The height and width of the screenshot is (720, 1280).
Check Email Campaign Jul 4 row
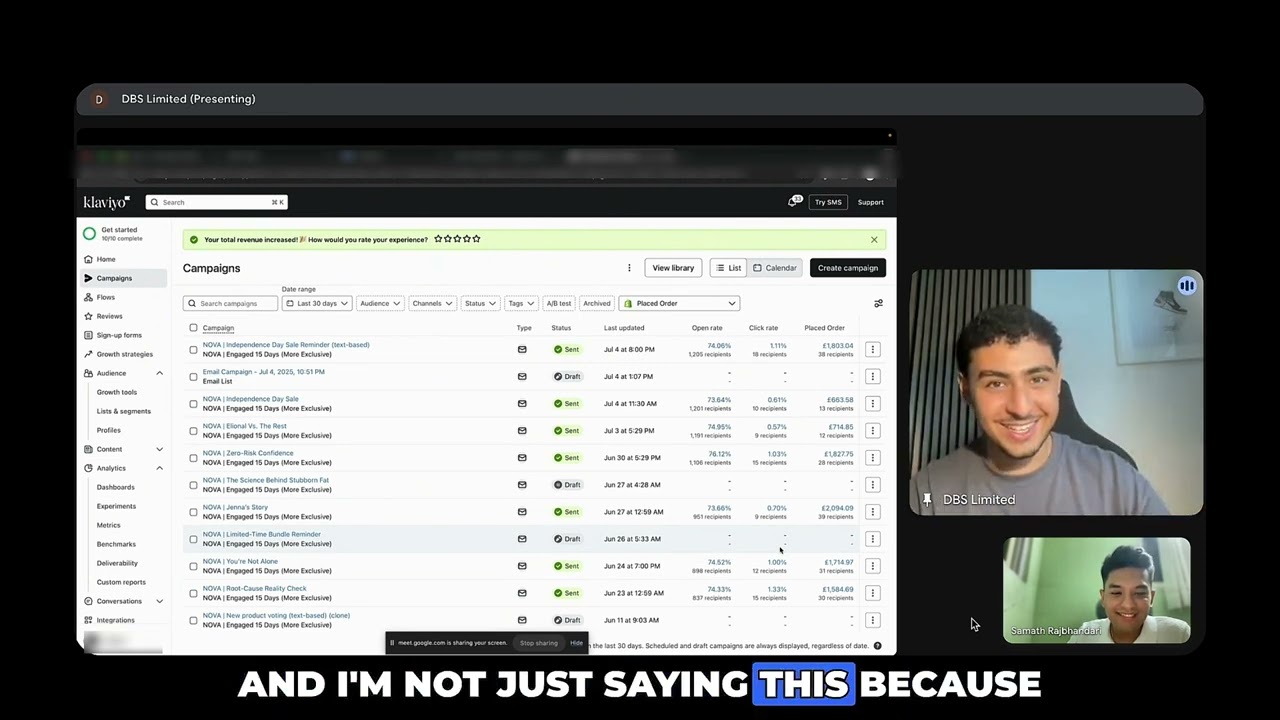click(193, 376)
